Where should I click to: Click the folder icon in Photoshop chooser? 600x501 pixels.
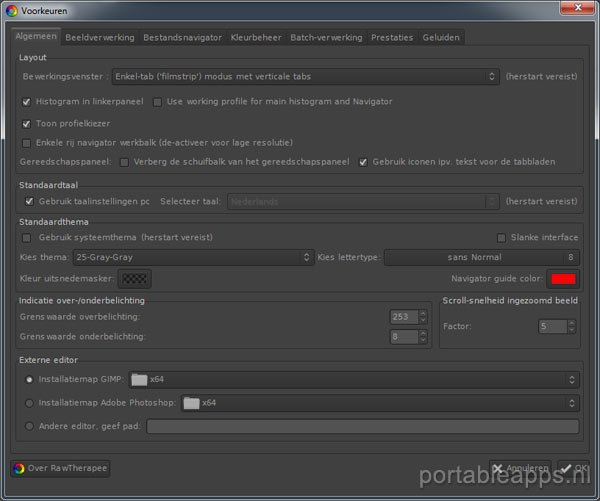tap(191, 403)
